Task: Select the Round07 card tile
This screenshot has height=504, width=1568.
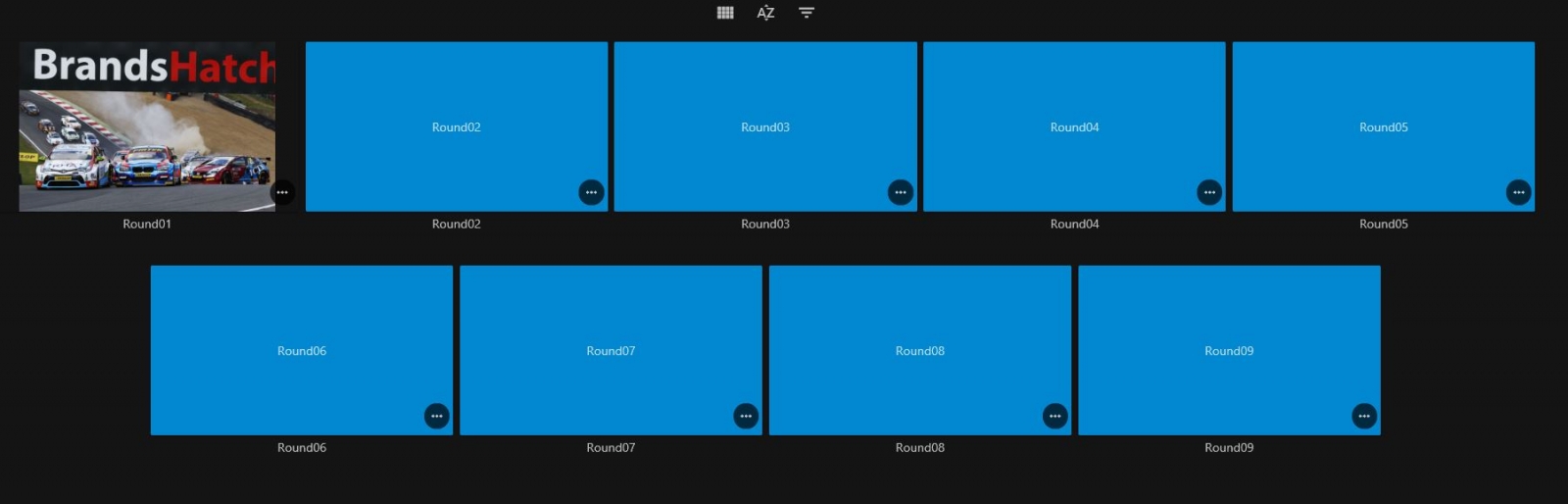Action: click(x=611, y=350)
